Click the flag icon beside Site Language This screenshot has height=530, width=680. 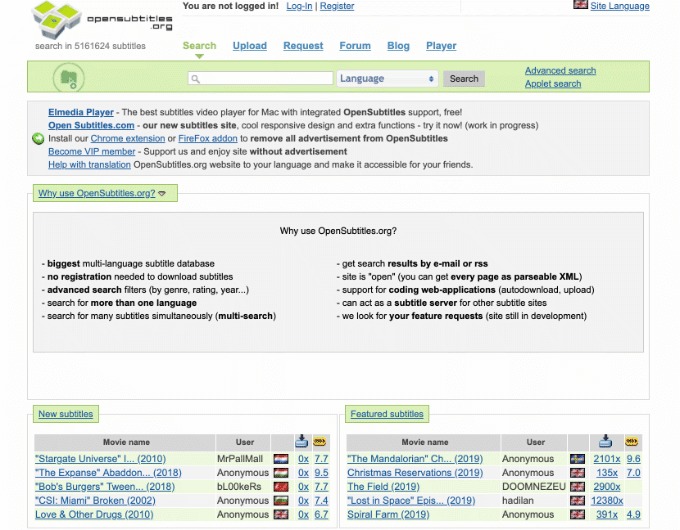(580, 5)
